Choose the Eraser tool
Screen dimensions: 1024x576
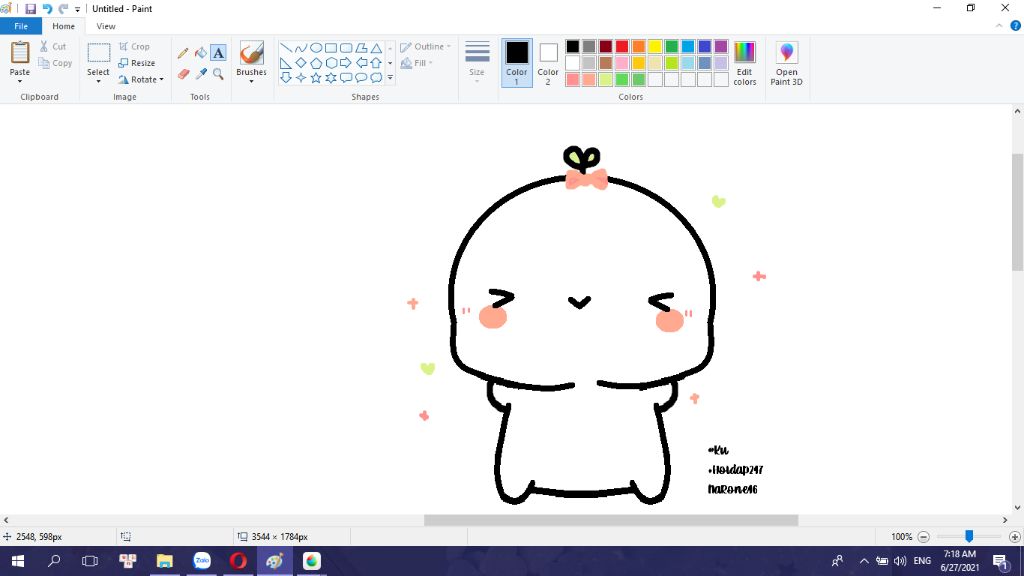(x=183, y=74)
